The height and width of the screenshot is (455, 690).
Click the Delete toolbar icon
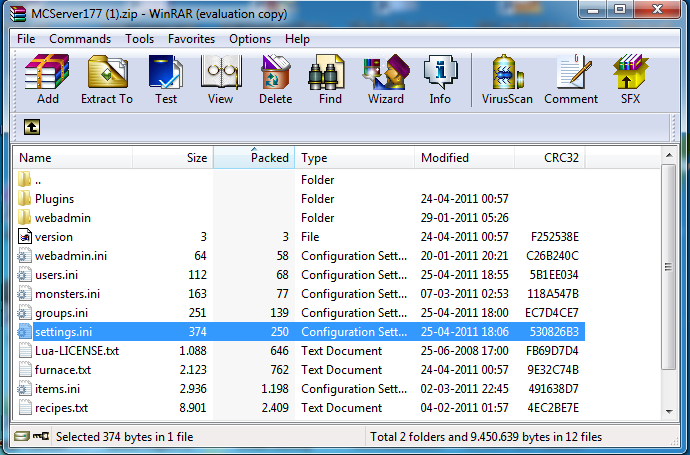[x=275, y=79]
